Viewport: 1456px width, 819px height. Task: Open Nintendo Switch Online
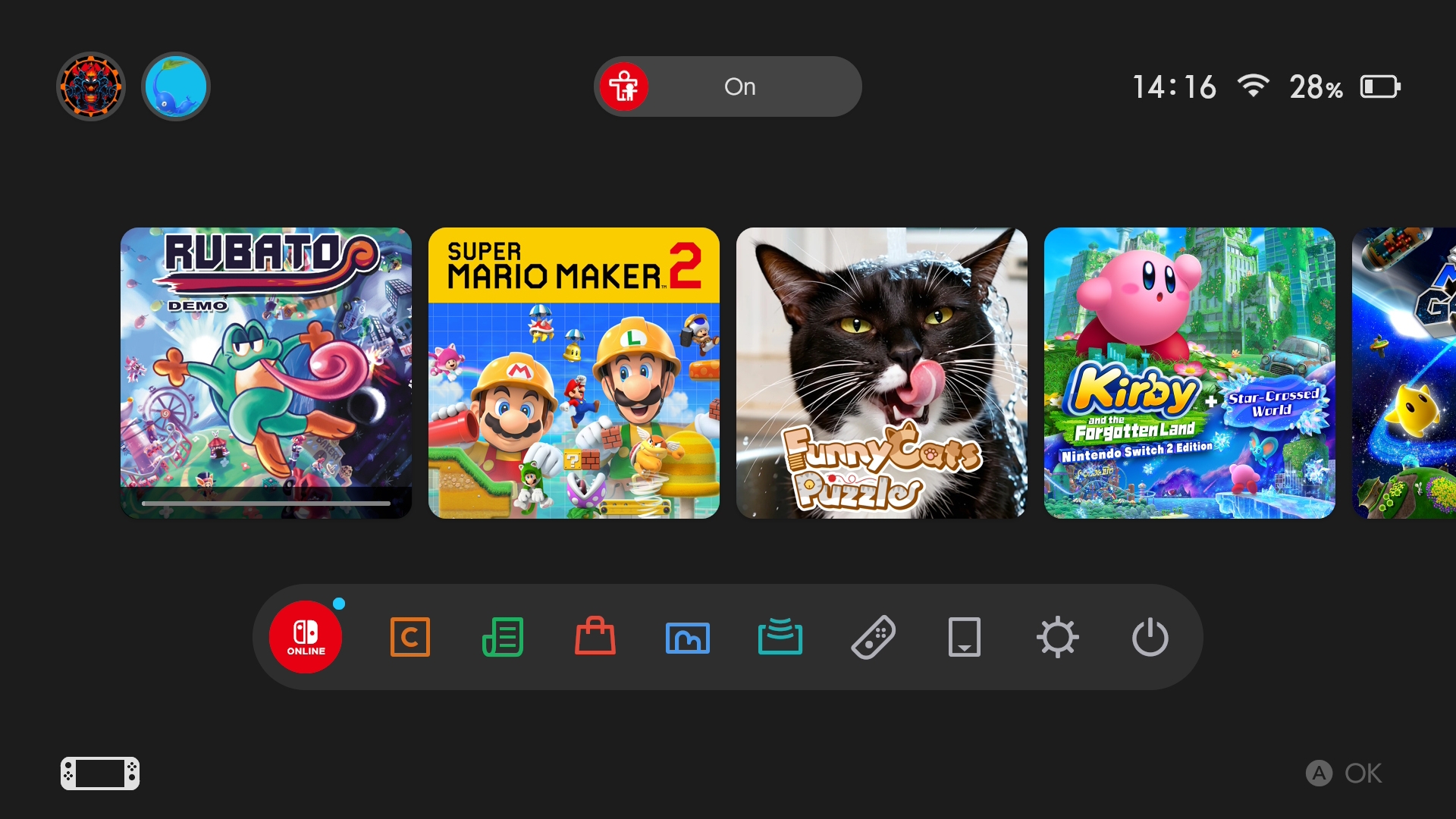306,637
